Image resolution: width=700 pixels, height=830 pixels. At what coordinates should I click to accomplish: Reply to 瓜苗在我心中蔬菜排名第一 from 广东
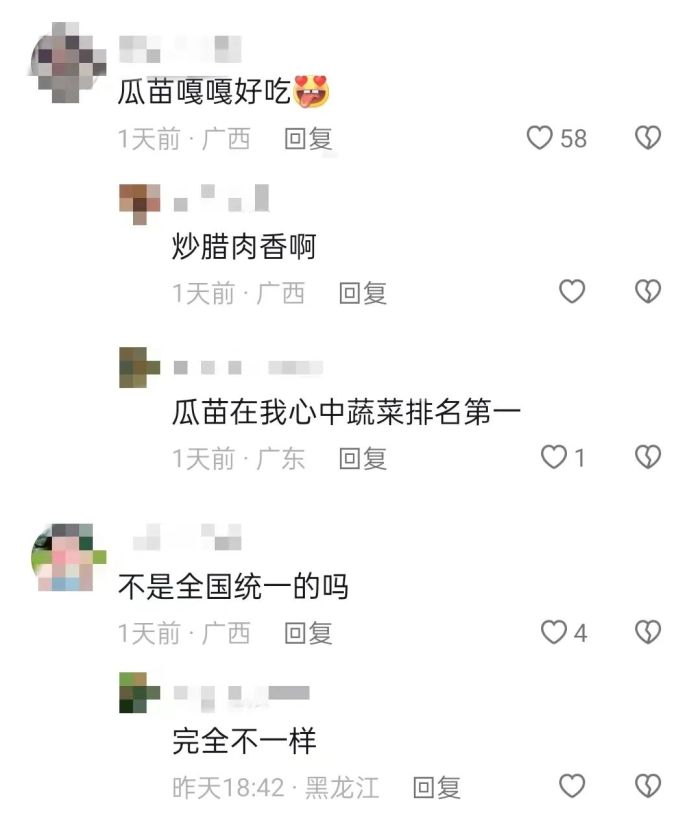(363, 458)
